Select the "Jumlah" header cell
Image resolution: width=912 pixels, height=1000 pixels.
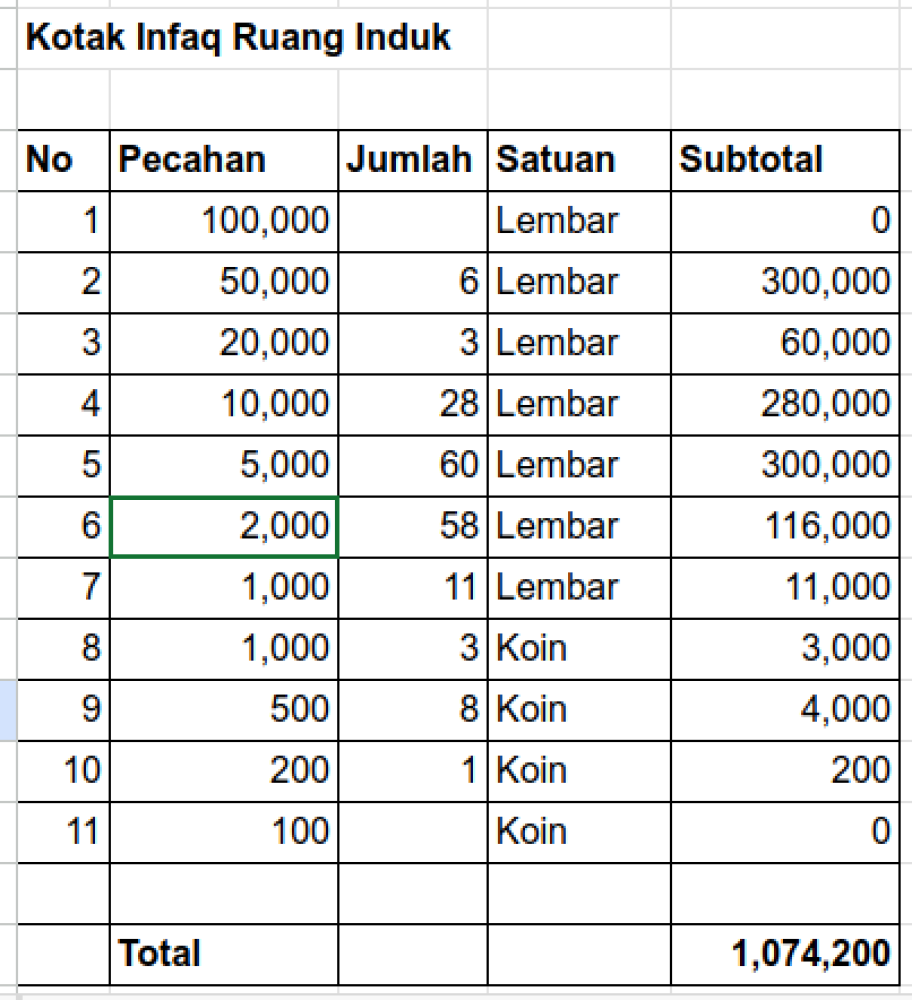(410, 160)
